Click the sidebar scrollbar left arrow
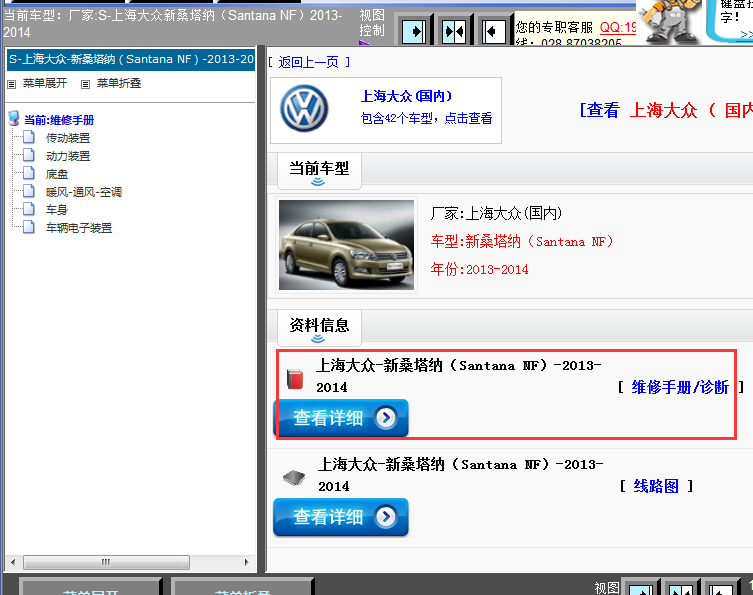 click(13, 562)
